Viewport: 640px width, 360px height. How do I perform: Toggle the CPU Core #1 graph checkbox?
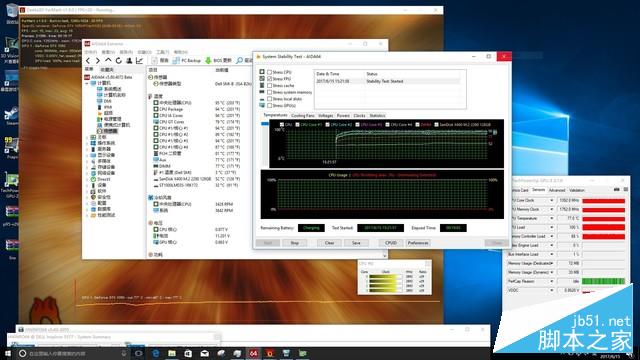pos(297,124)
